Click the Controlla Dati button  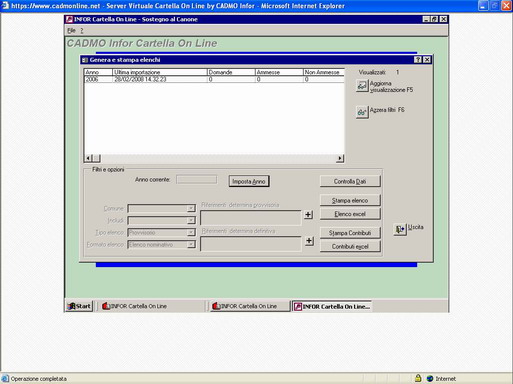click(x=350, y=181)
